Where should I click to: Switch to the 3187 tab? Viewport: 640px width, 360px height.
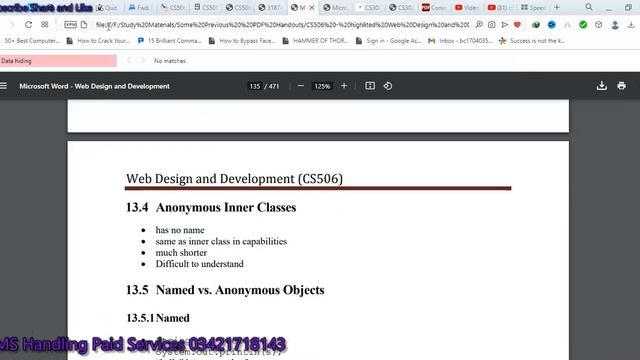pyautogui.click(x=270, y=7)
